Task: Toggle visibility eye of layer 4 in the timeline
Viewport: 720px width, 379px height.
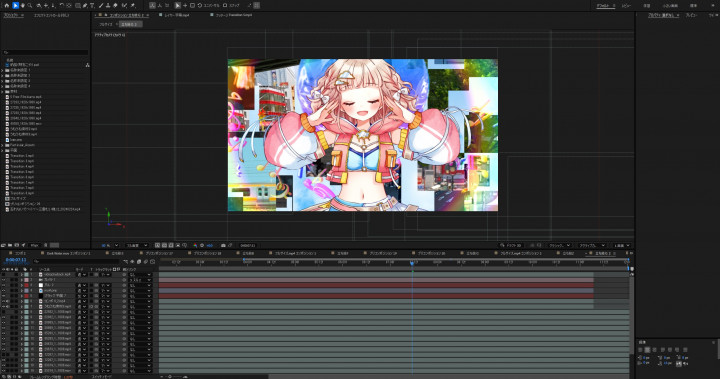Action: [4, 290]
